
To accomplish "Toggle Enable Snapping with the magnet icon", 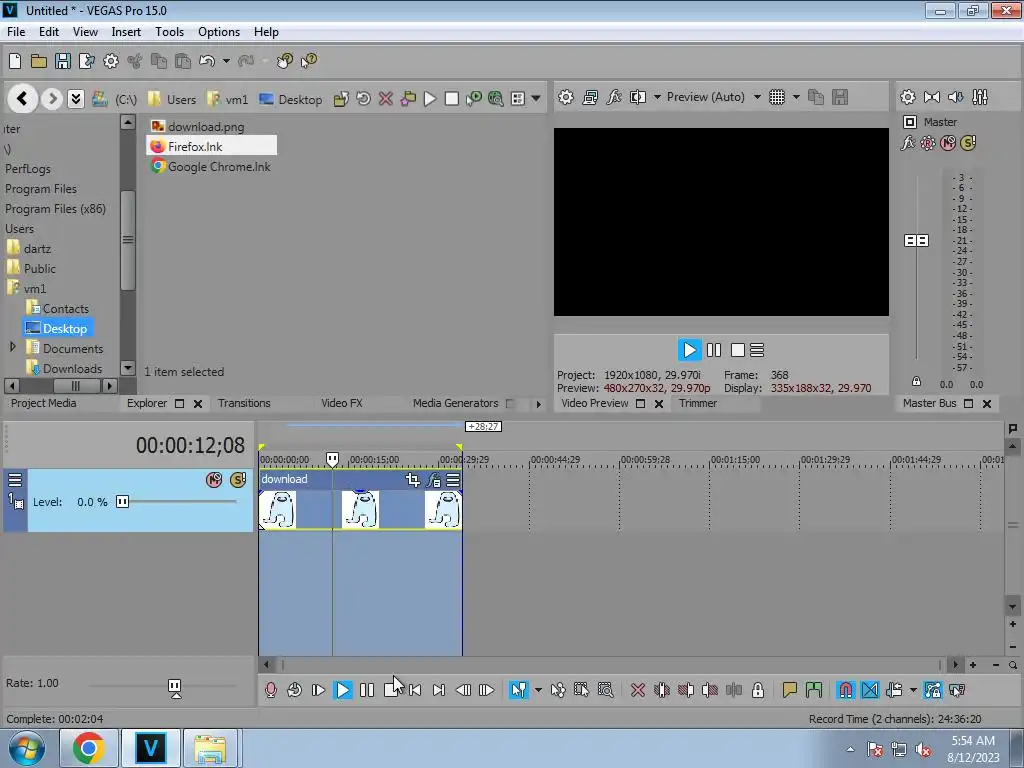I will 846,690.
